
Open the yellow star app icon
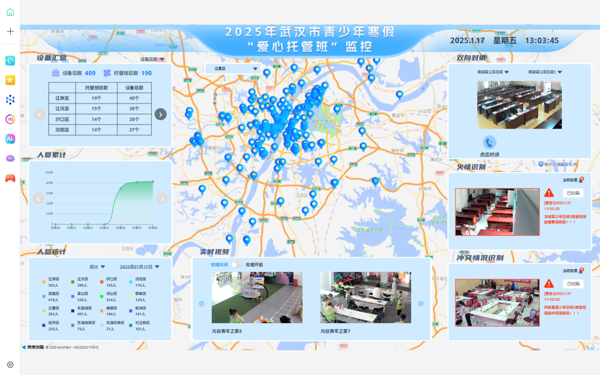click(10, 80)
